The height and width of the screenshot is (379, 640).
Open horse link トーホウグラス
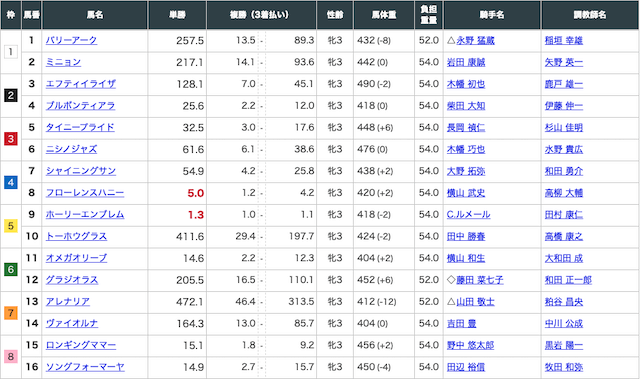[x=76, y=236]
